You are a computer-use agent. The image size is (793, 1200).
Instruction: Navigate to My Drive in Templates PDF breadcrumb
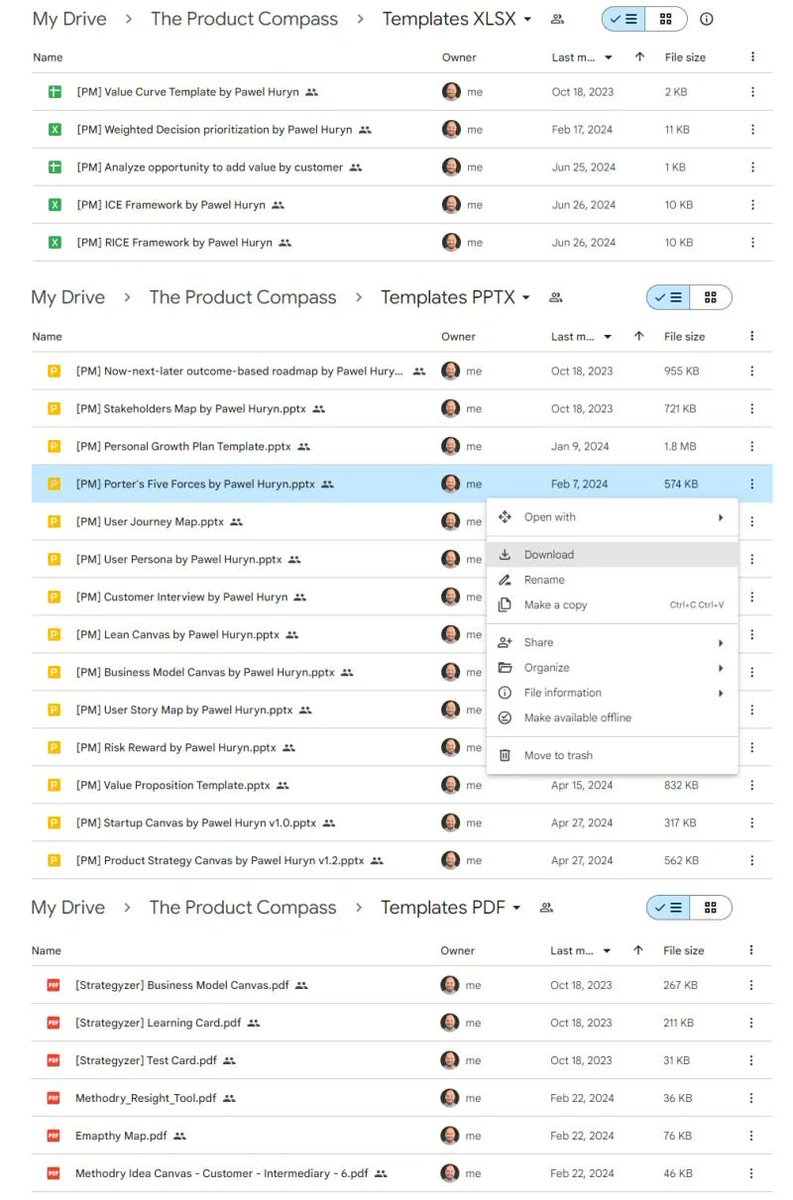pyautogui.click(x=67, y=907)
